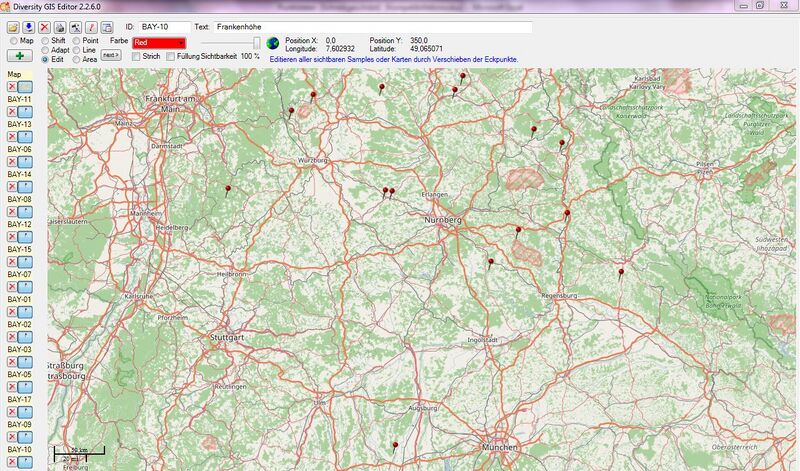Image resolution: width=800 pixels, height=471 pixels.
Task: Remove sample BAY-07 with its red X
Action: point(12,287)
